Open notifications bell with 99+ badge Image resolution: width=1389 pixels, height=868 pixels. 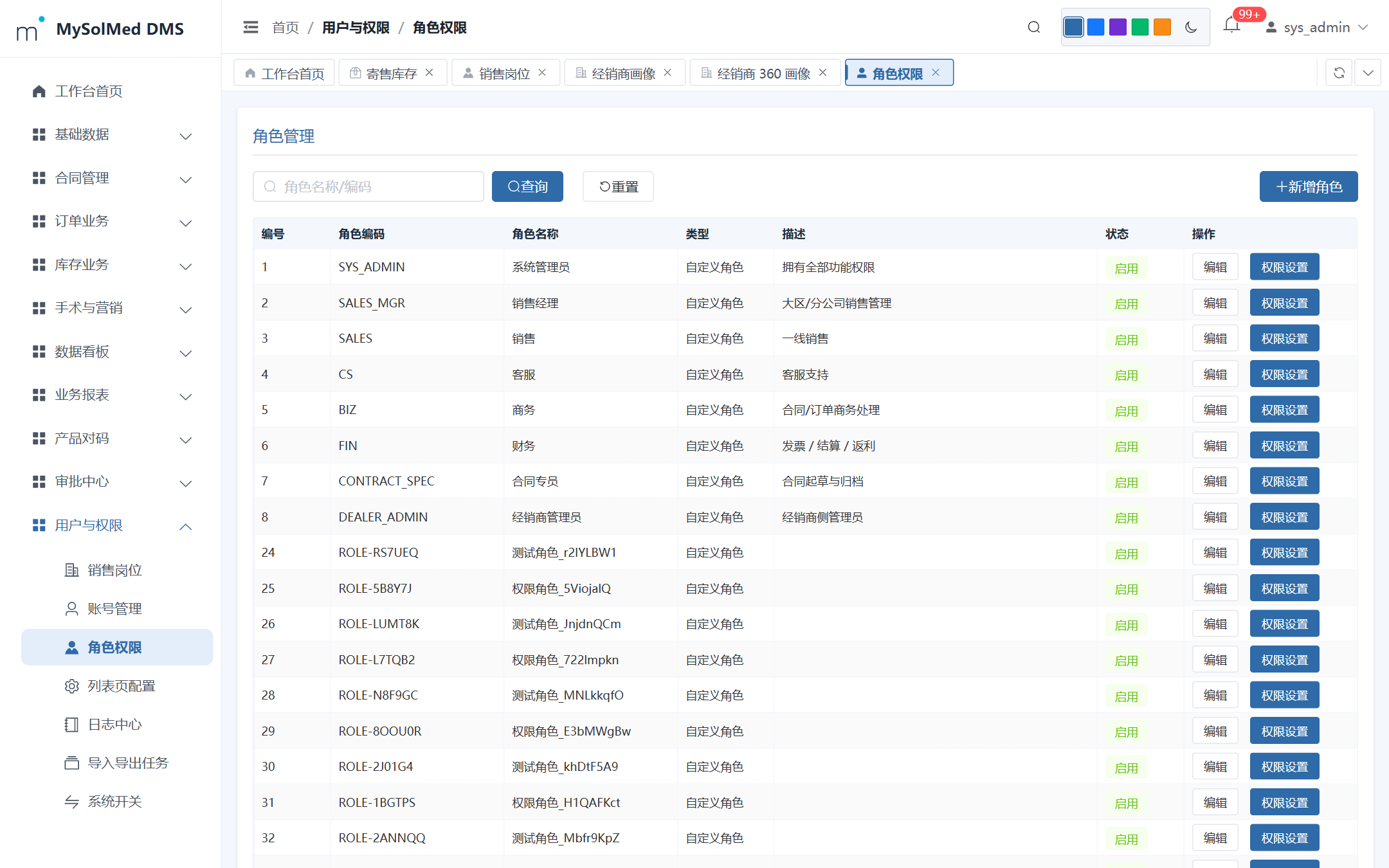coord(1231,26)
